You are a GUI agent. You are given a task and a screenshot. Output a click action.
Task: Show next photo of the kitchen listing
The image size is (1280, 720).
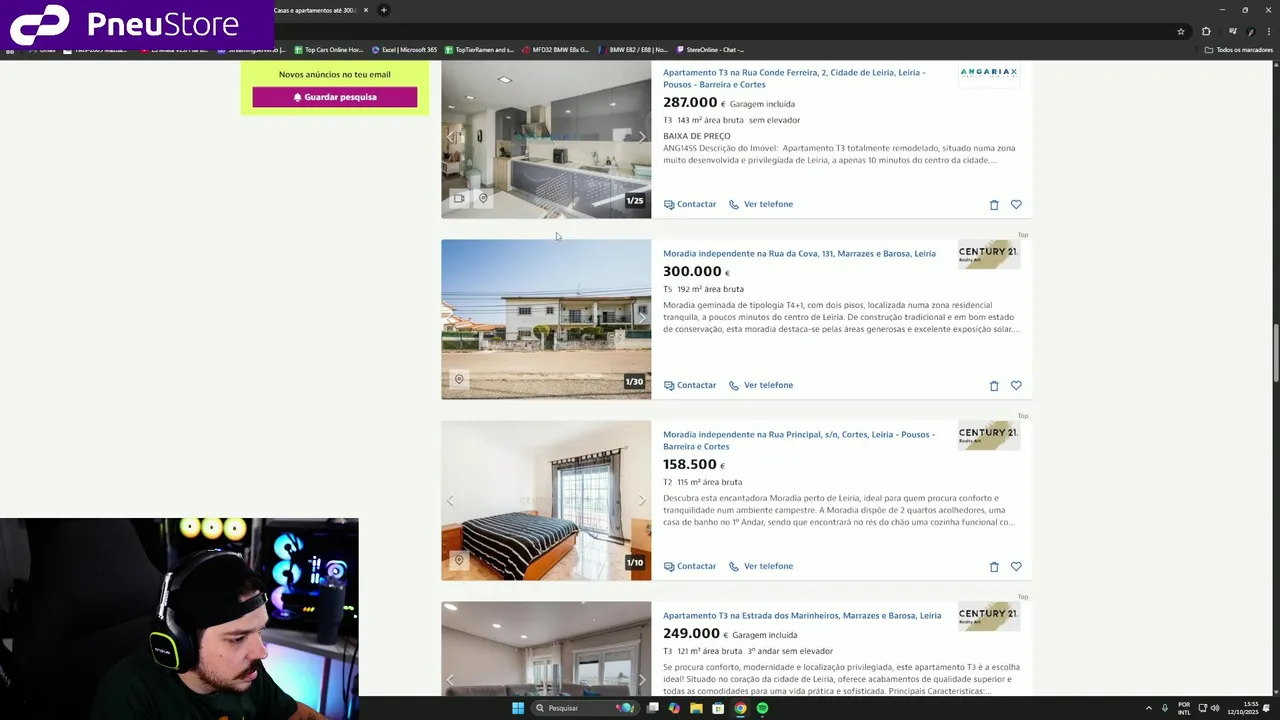pos(642,137)
